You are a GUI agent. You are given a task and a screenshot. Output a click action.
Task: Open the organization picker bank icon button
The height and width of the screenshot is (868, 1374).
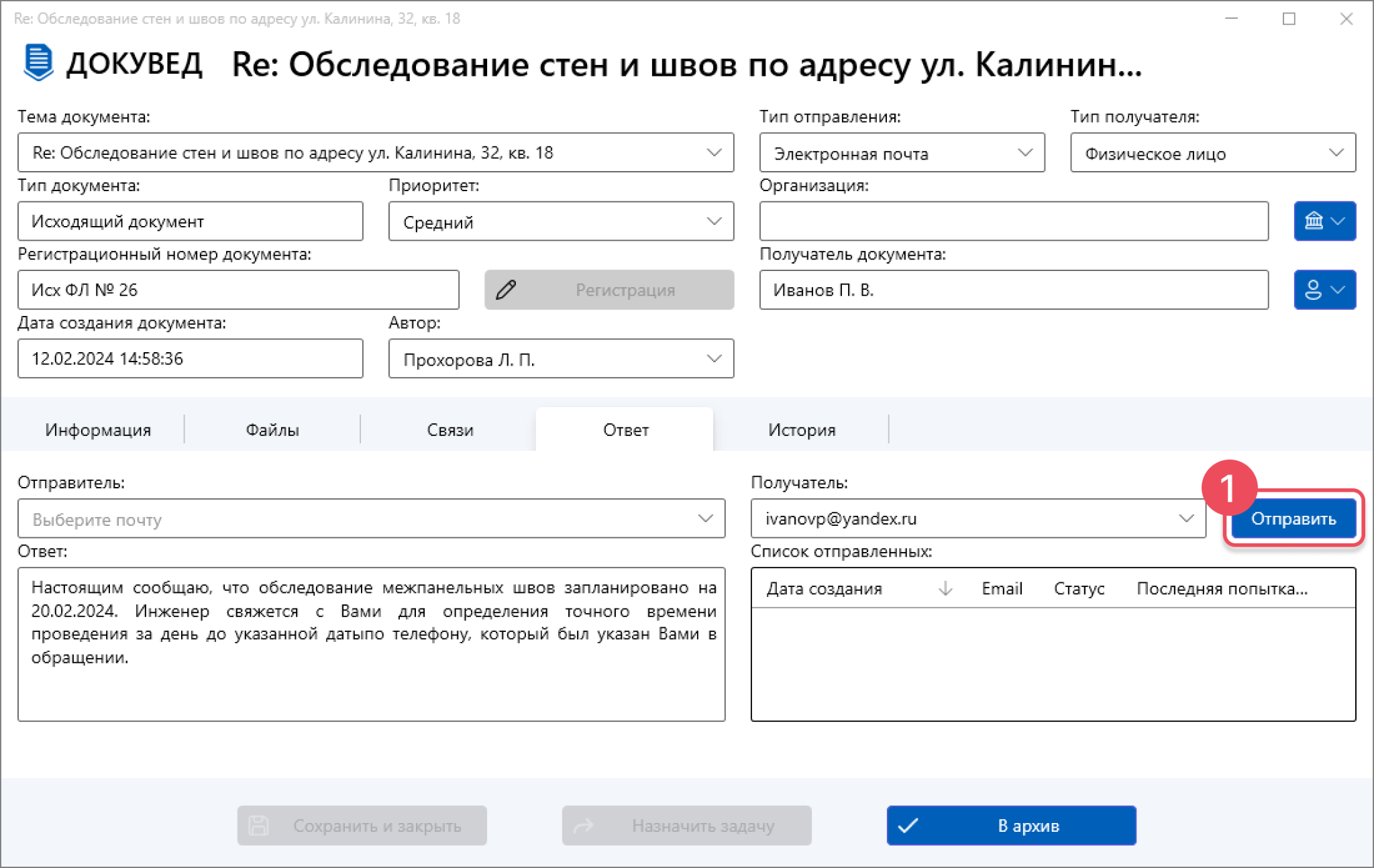(x=1324, y=221)
